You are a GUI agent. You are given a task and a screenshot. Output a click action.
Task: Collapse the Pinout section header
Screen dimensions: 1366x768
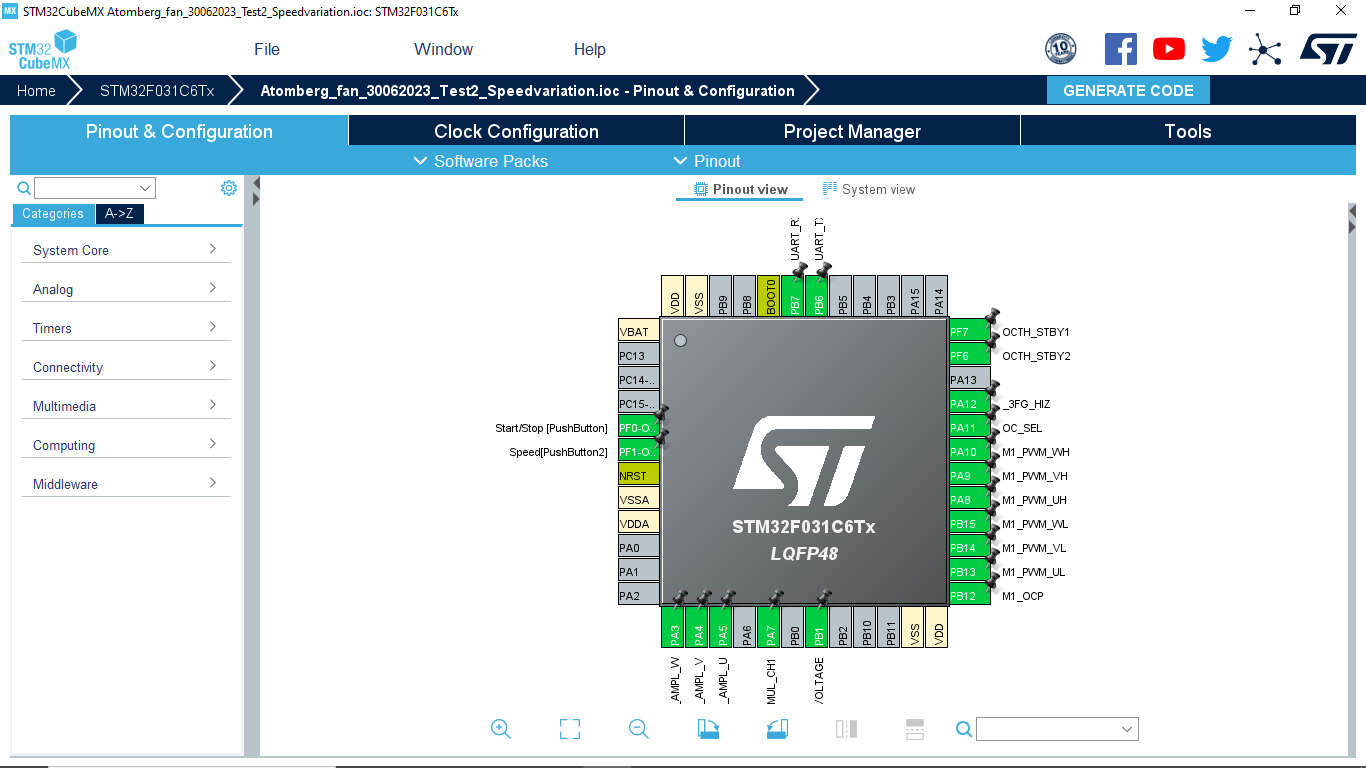coord(710,161)
